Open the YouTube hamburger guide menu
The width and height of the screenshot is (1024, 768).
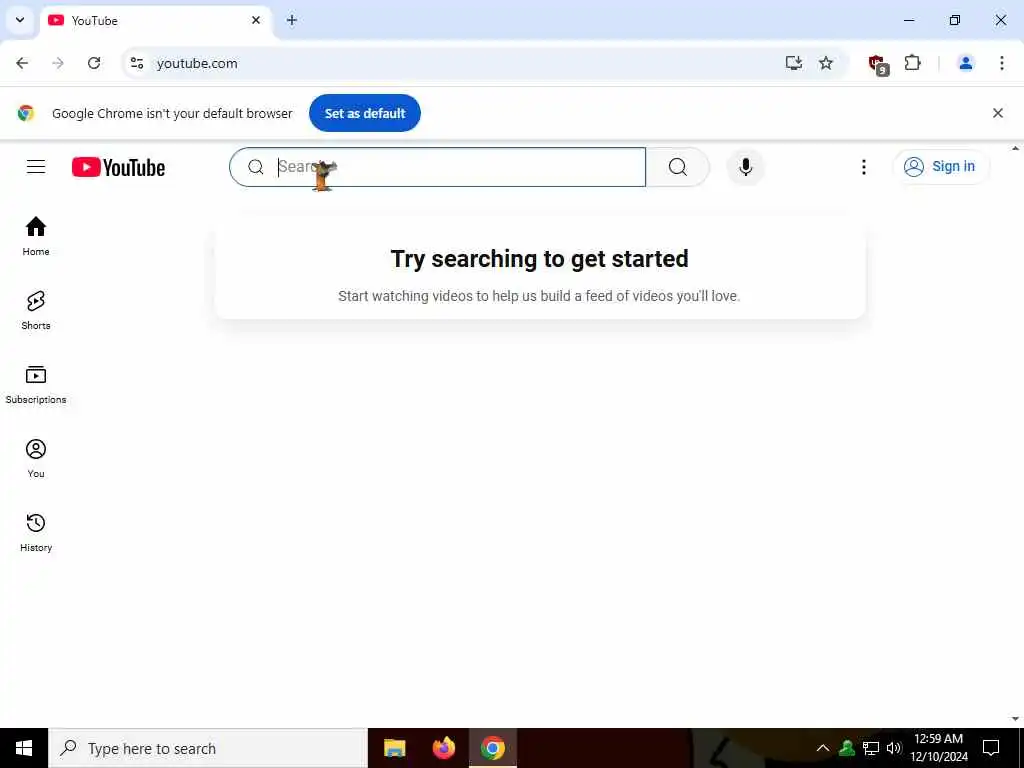36,167
